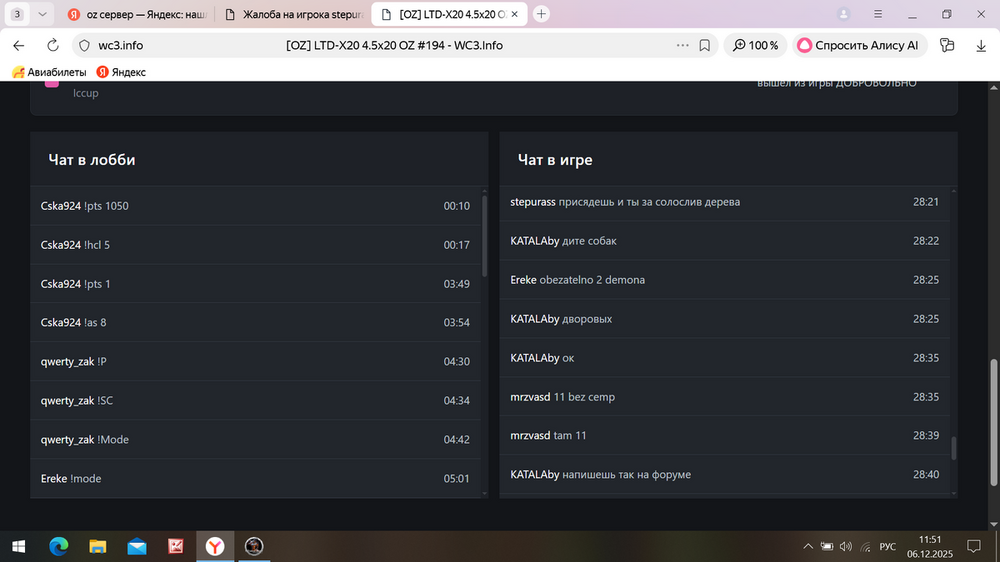Click the site protection shield icon
This screenshot has height=562, width=1000.
(x=84, y=46)
